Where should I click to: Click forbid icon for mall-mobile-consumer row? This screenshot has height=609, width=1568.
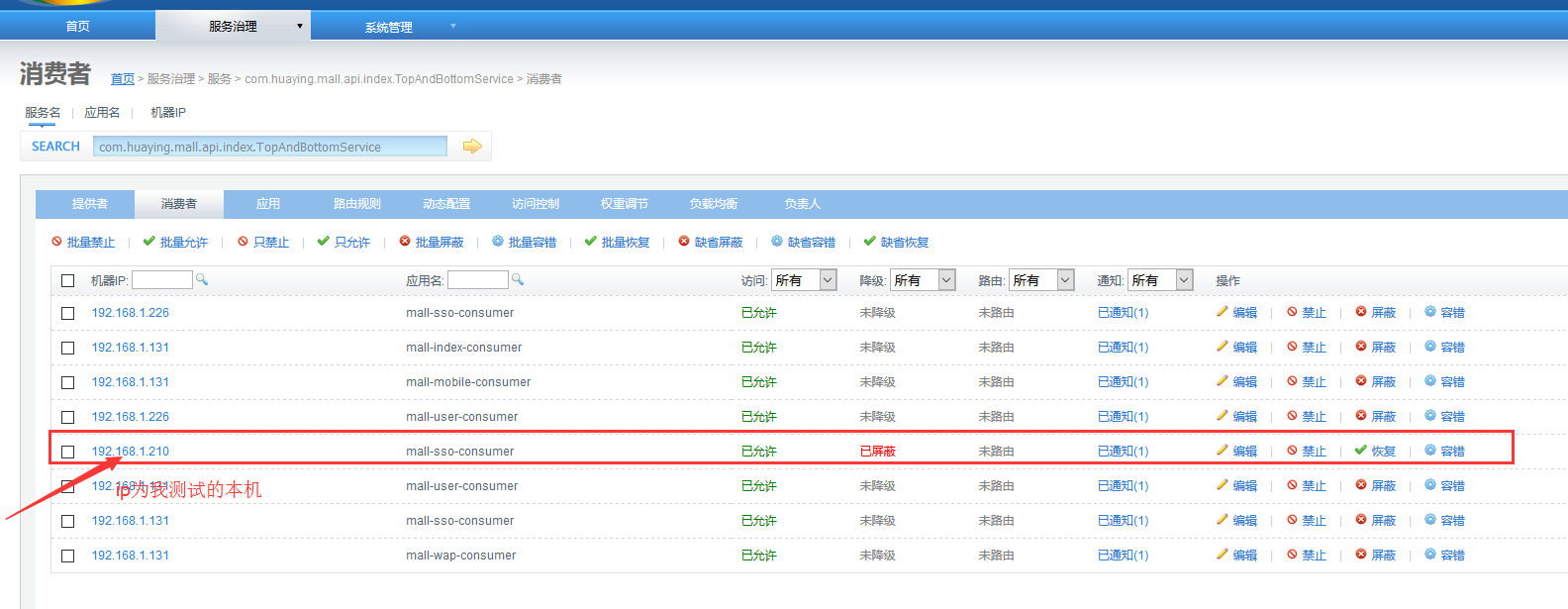[1292, 381]
